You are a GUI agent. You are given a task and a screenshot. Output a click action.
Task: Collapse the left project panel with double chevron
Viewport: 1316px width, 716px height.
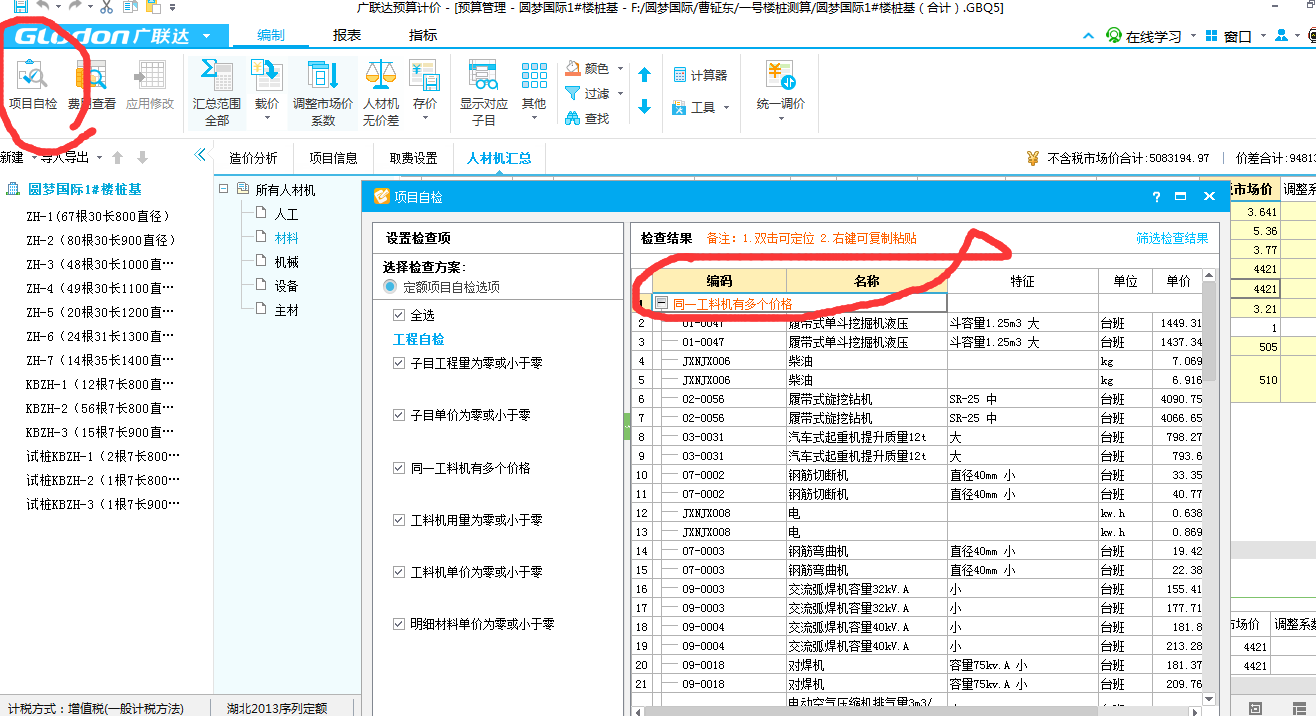pyautogui.click(x=199, y=155)
